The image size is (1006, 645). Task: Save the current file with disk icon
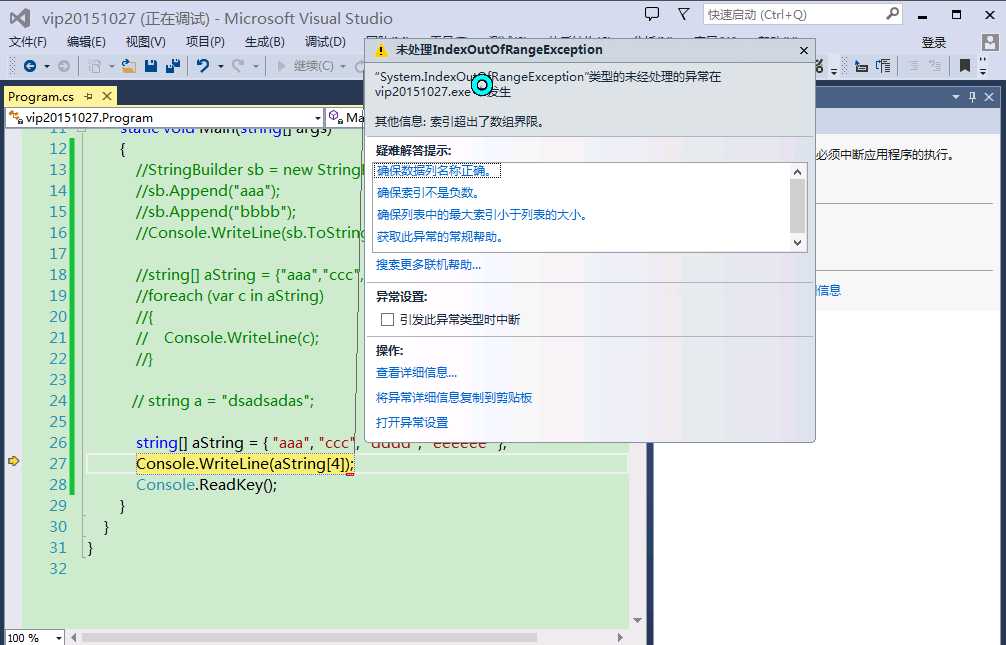pos(151,65)
